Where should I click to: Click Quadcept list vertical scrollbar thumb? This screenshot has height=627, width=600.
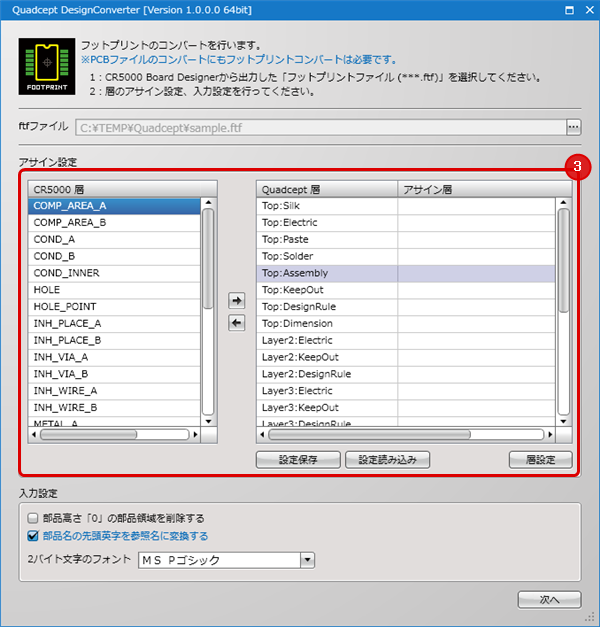click(563, 260)
